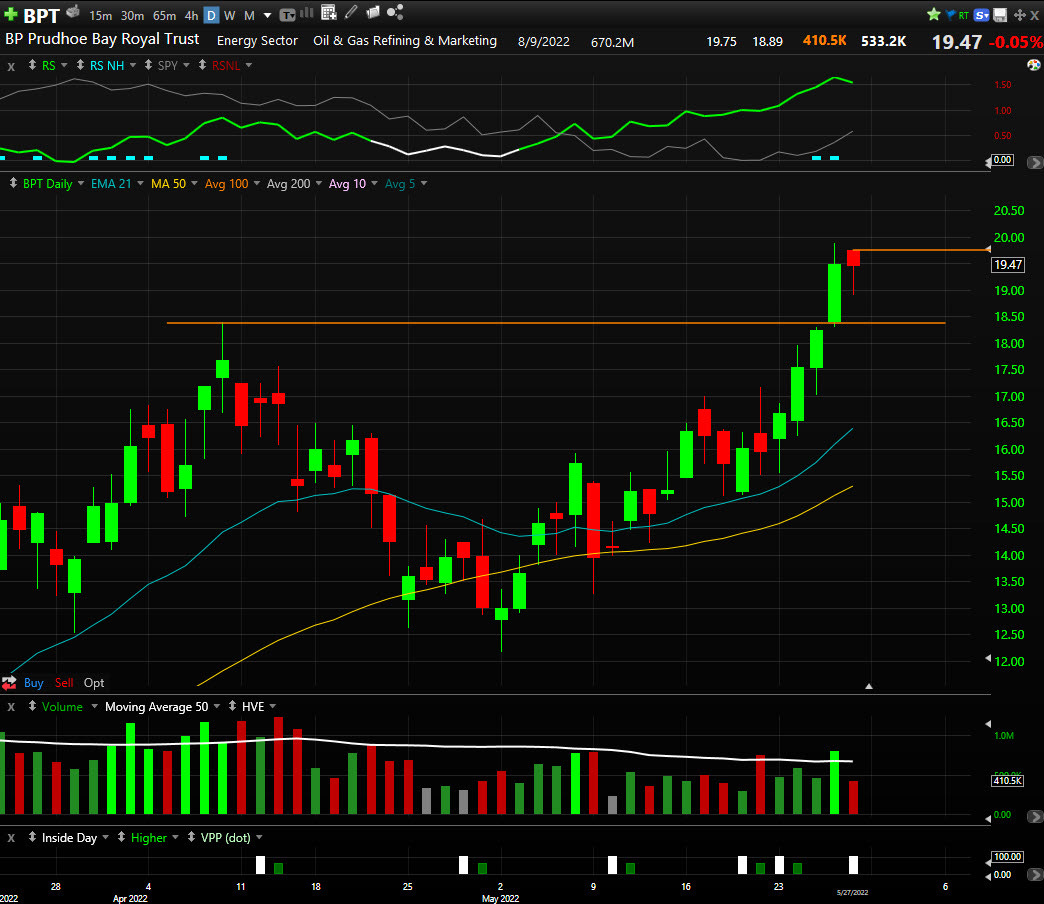Screen dimensions: 1044x904
Task: Switch to the 30m timeframe
Action: [x=132, y=15]
